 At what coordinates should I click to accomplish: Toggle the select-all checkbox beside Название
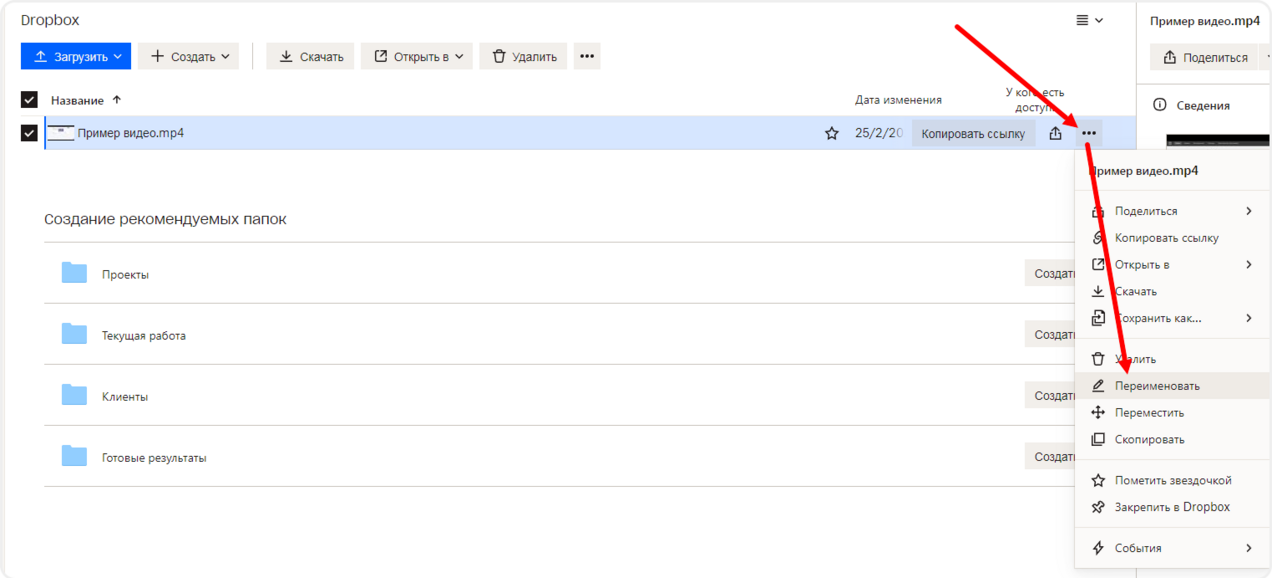(29, 100)
